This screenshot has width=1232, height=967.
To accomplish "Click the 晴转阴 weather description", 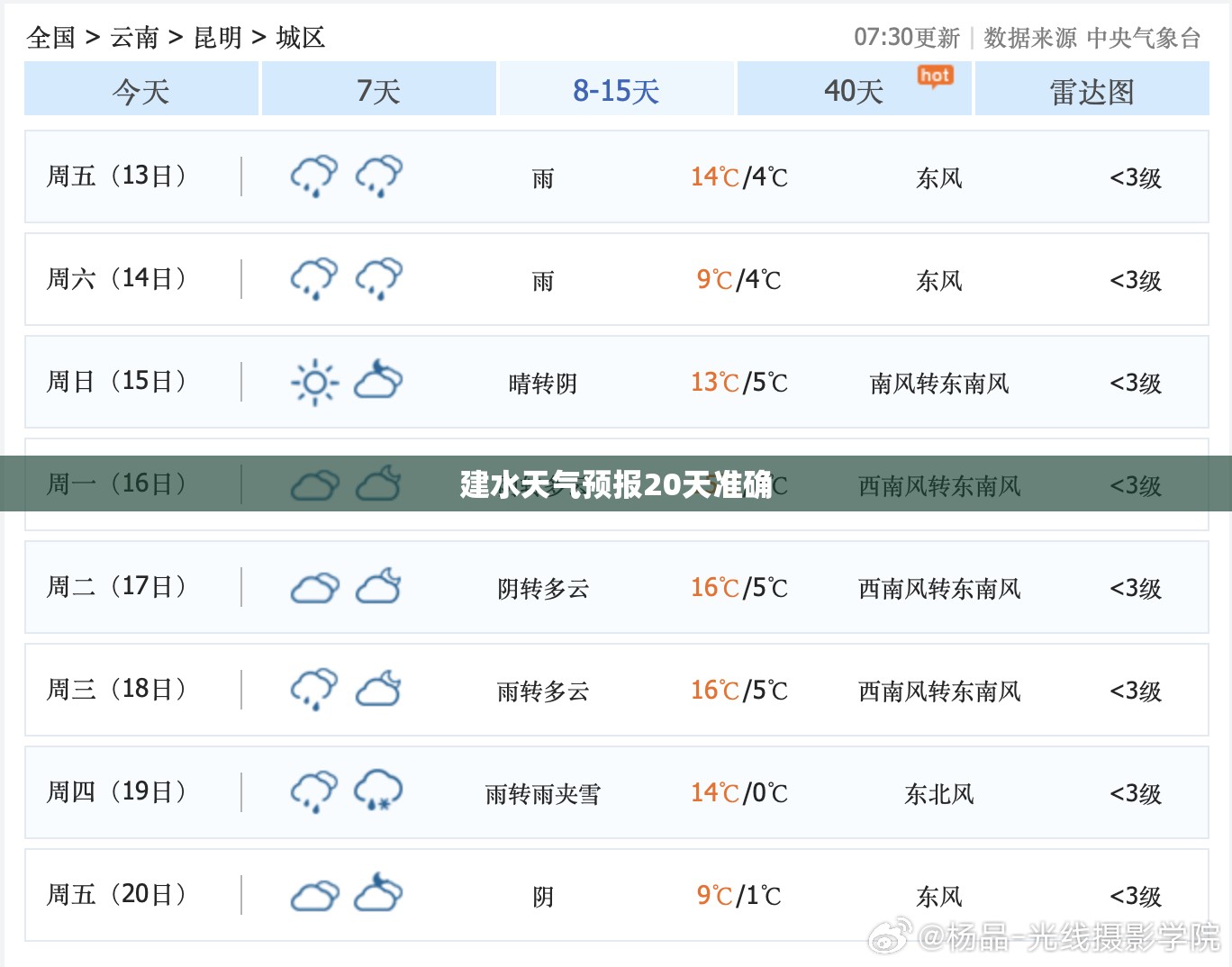I will click(543, 384).
